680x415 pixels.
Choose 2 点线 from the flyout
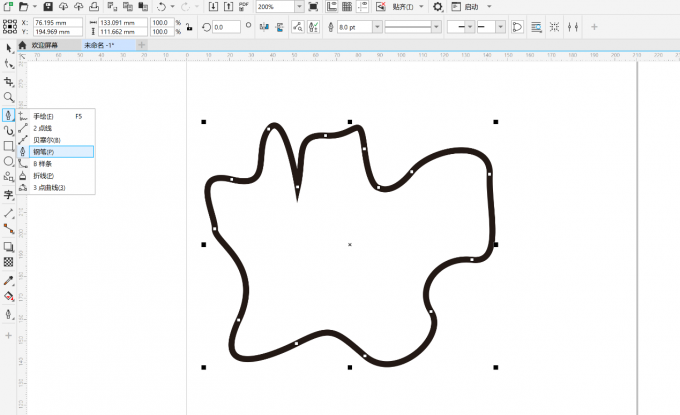(56, 128)
